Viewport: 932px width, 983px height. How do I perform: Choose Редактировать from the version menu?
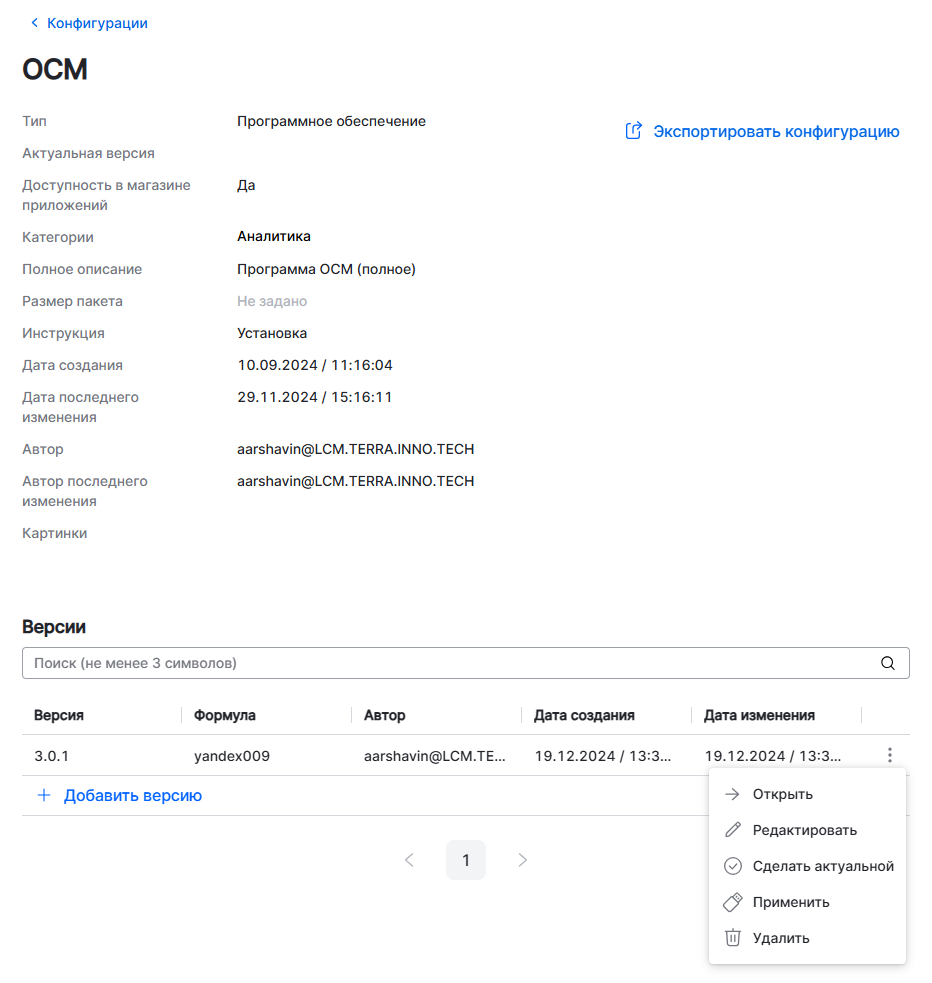click(804, 830)
